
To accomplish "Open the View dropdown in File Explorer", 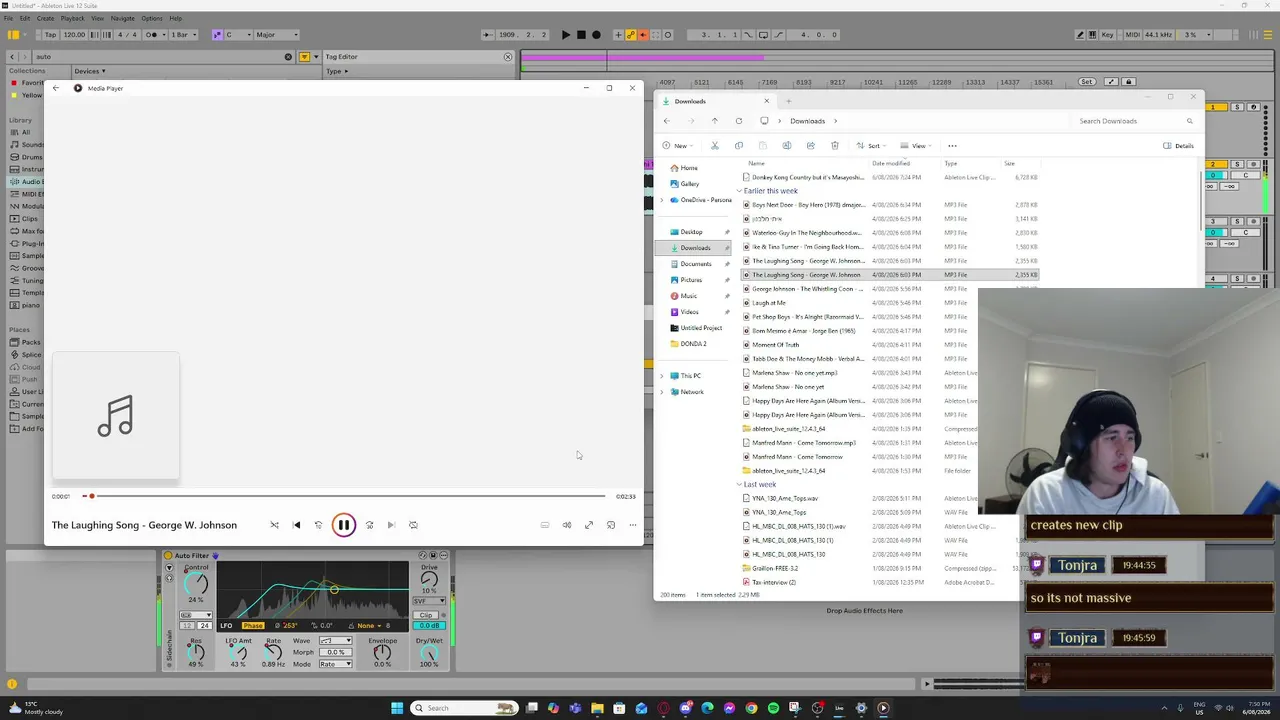I will click(x=916, y=146).
